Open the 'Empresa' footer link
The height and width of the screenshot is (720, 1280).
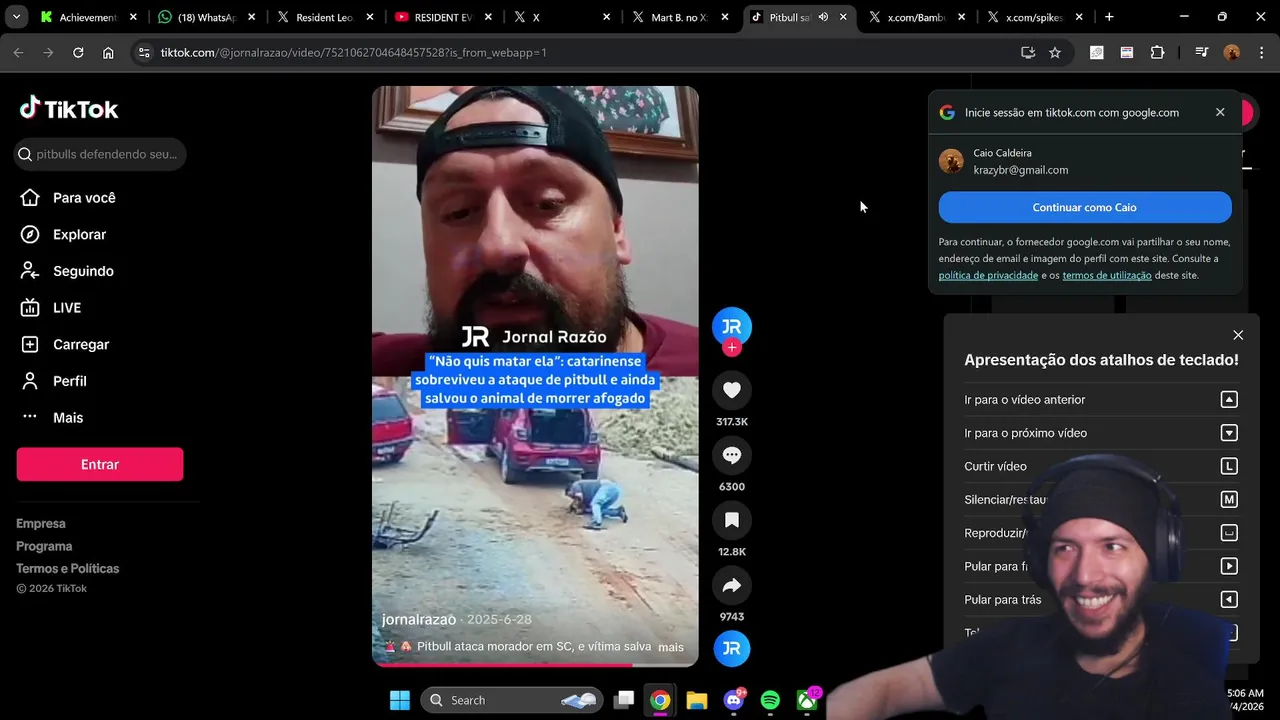coord(41,524)
